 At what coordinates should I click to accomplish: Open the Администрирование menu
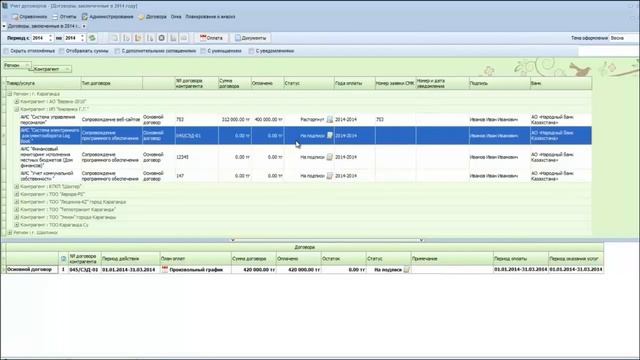[107, 17]
